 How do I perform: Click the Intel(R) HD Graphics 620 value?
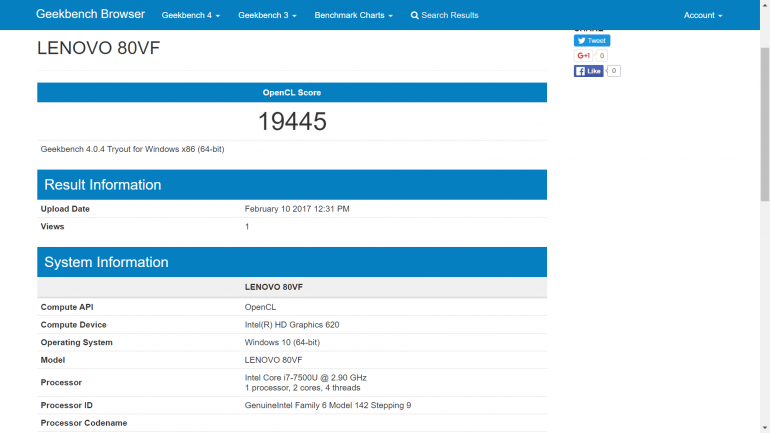(x=292, y=325)
